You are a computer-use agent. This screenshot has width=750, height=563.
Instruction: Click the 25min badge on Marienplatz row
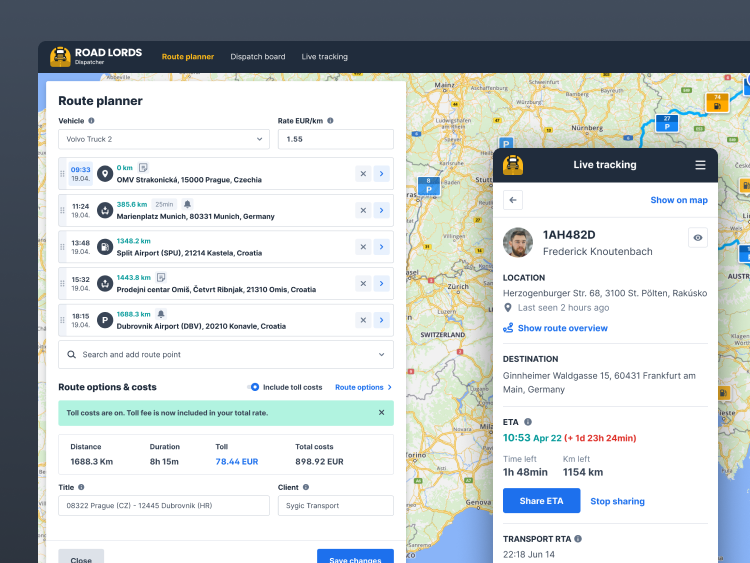point(164,204)
